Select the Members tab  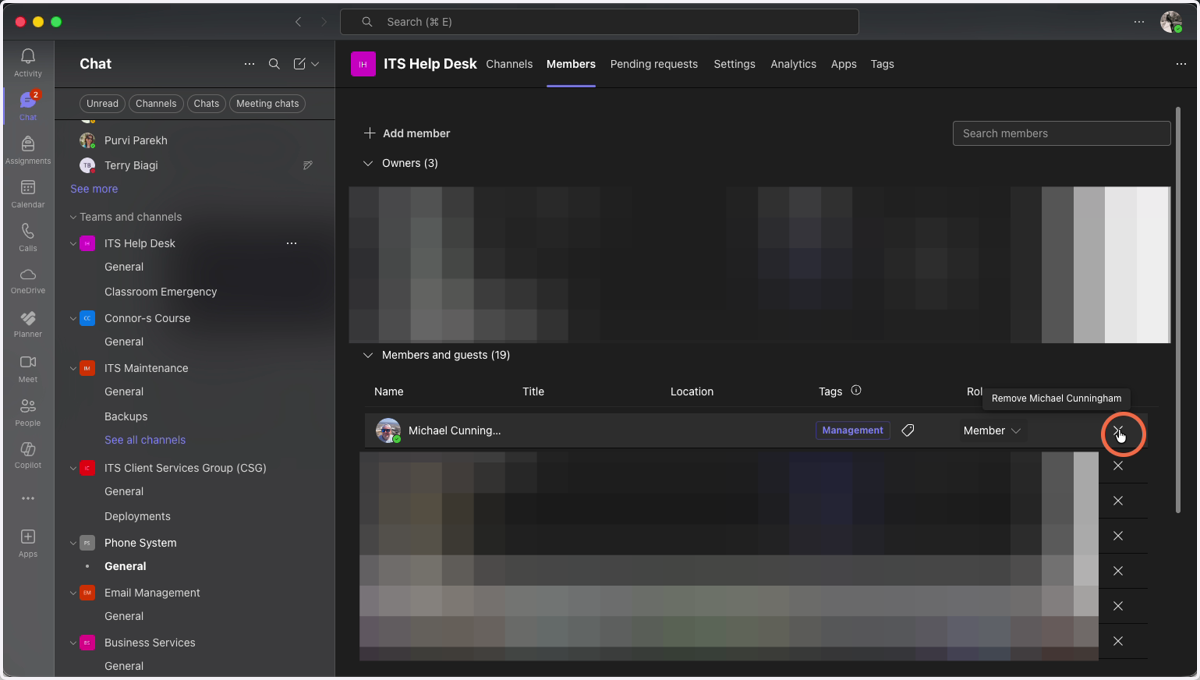[571, 64]
